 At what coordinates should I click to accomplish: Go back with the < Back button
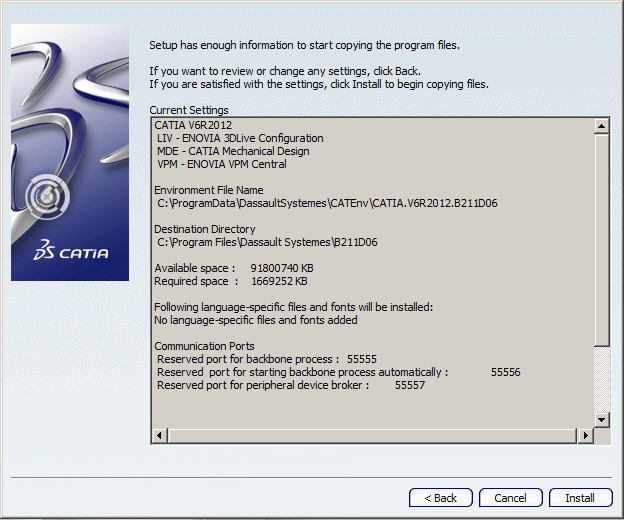tap(441, 498)
